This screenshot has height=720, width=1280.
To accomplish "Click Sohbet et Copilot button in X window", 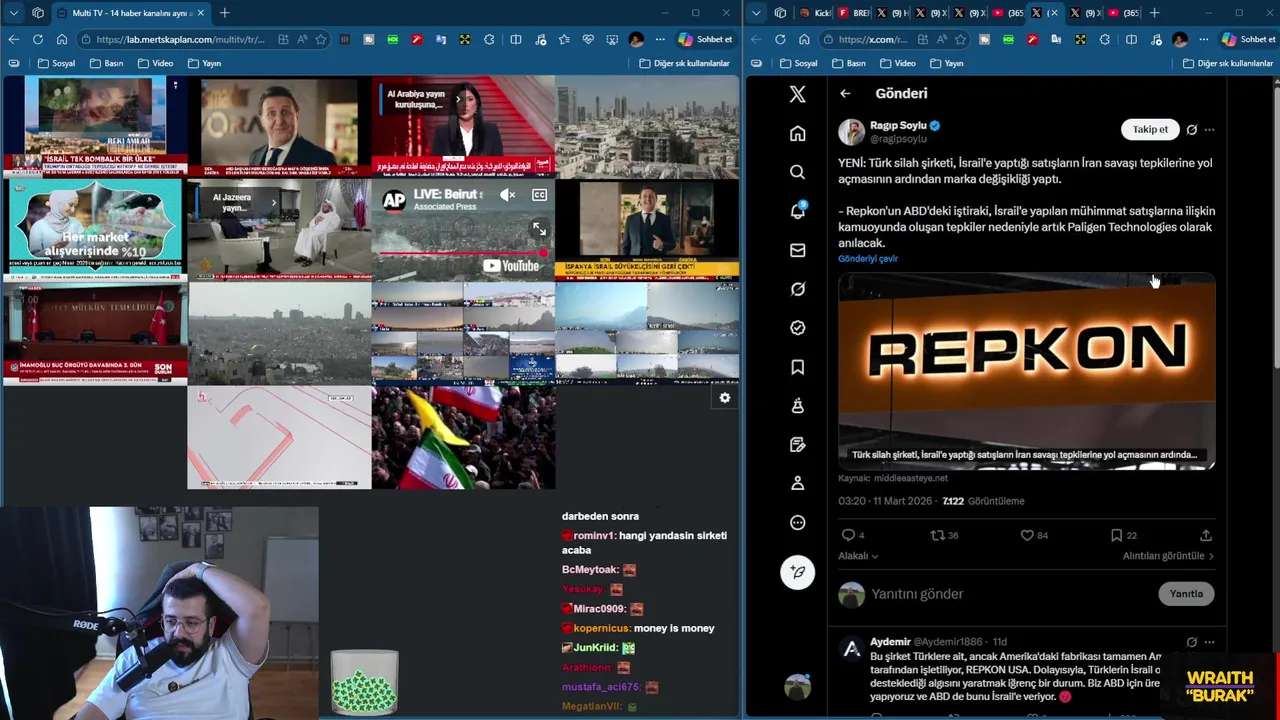I will (1248, 39).
